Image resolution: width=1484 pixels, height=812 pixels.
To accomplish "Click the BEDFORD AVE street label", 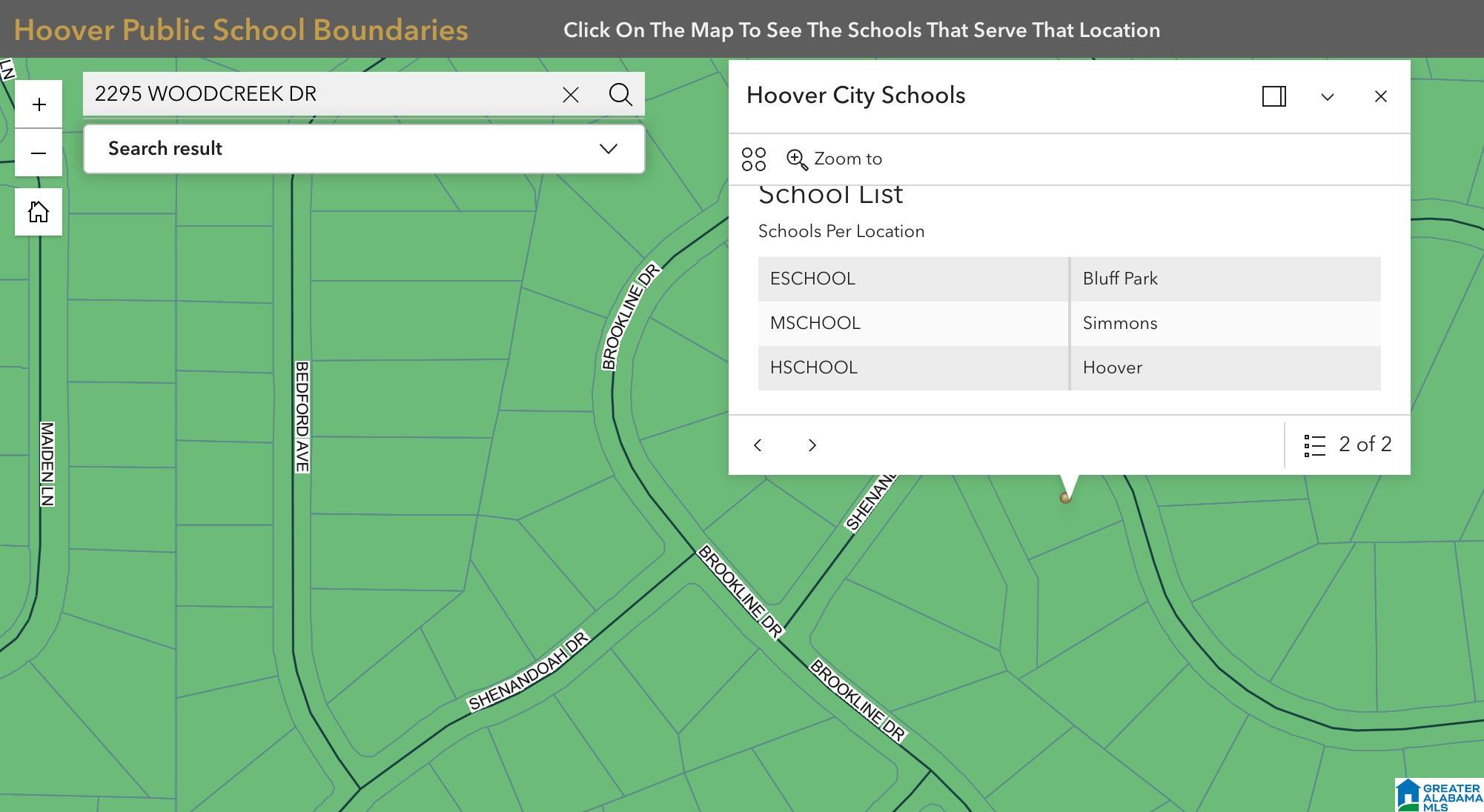I will pos(302,416).
